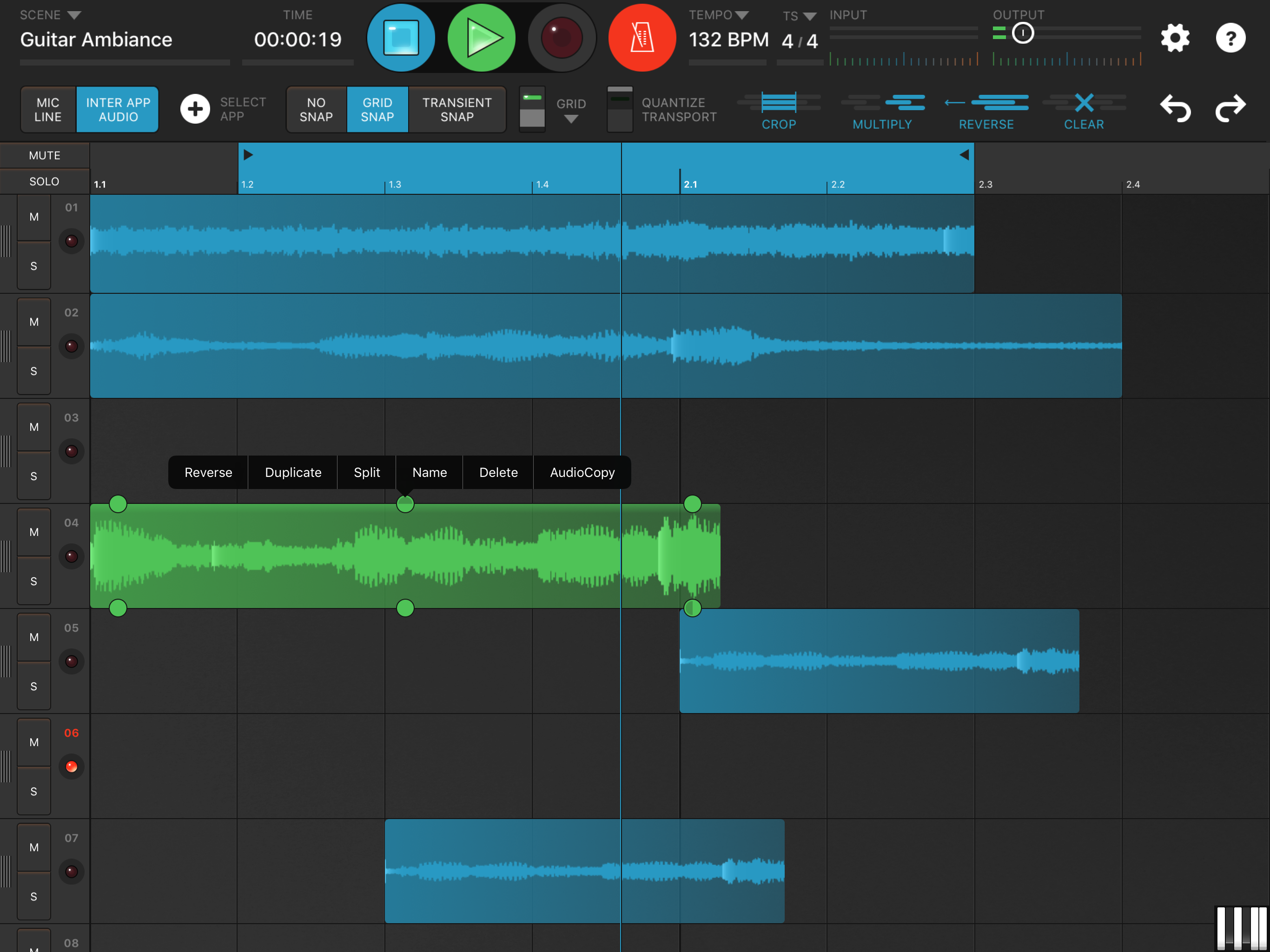Select the Transient Snap button
1270x952 pixels.
456,109
